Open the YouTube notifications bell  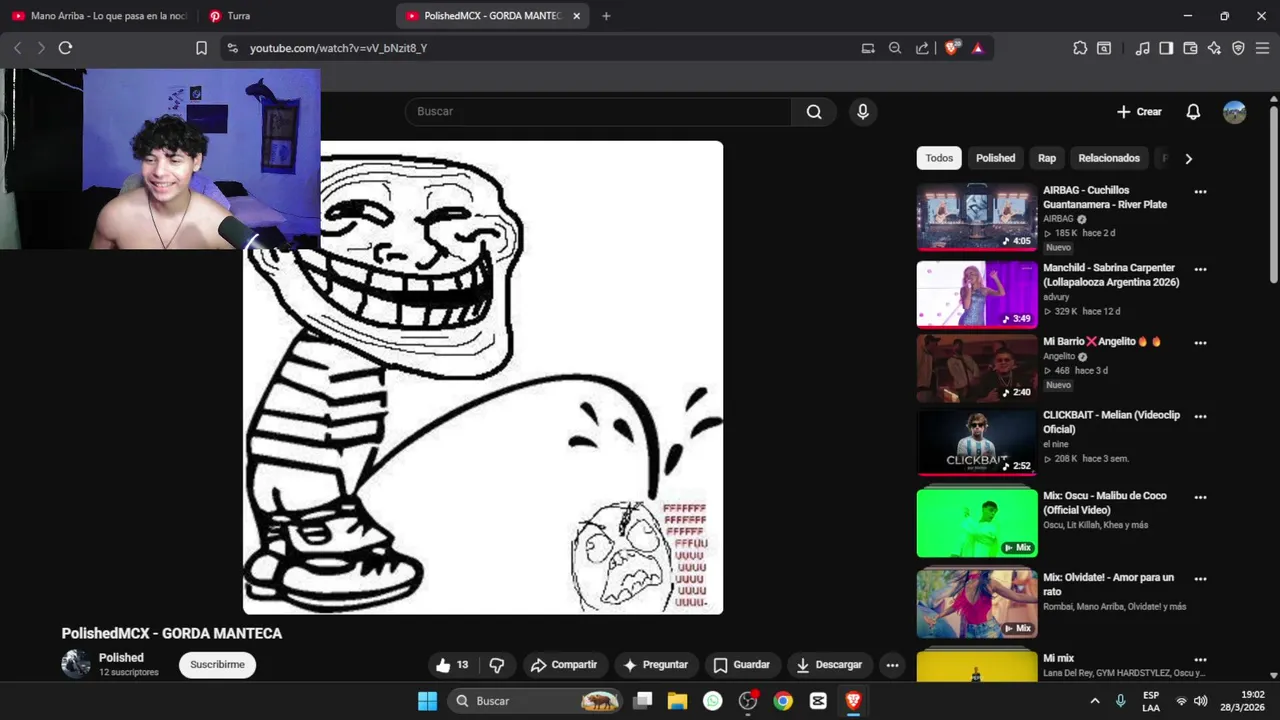click(1193, 112)
